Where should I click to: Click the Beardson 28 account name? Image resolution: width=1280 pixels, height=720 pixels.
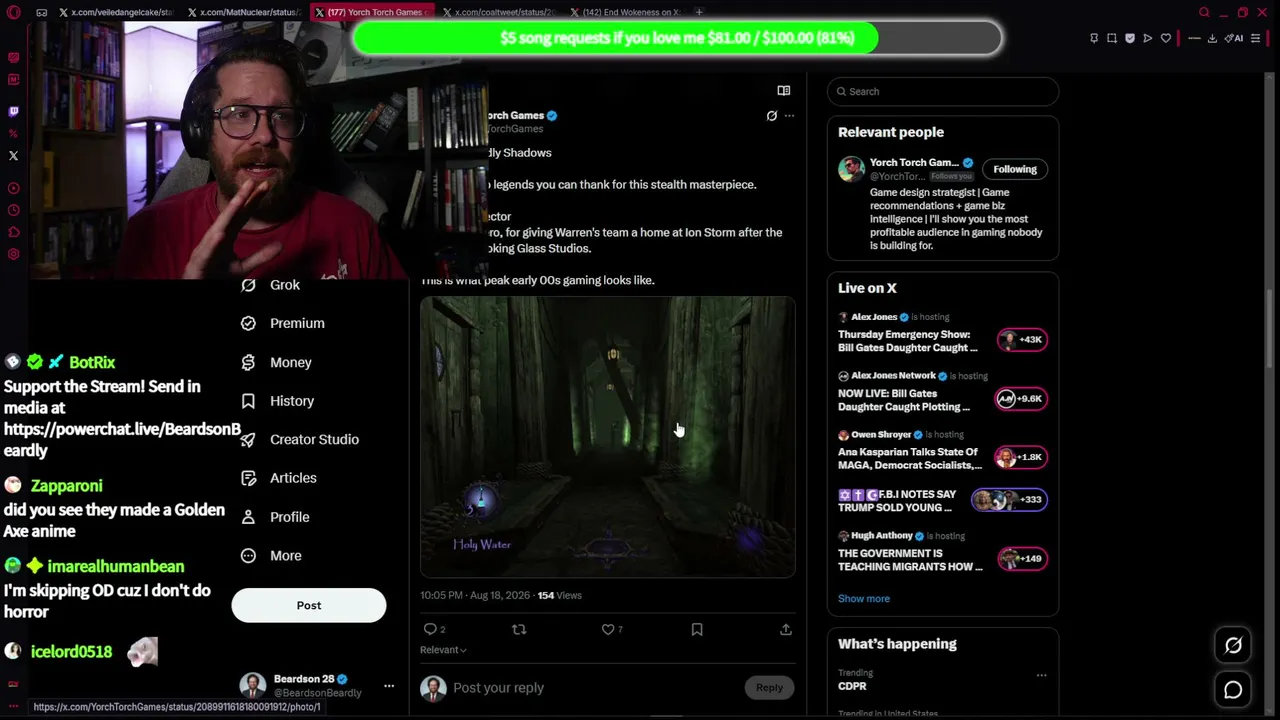(304, 679)
